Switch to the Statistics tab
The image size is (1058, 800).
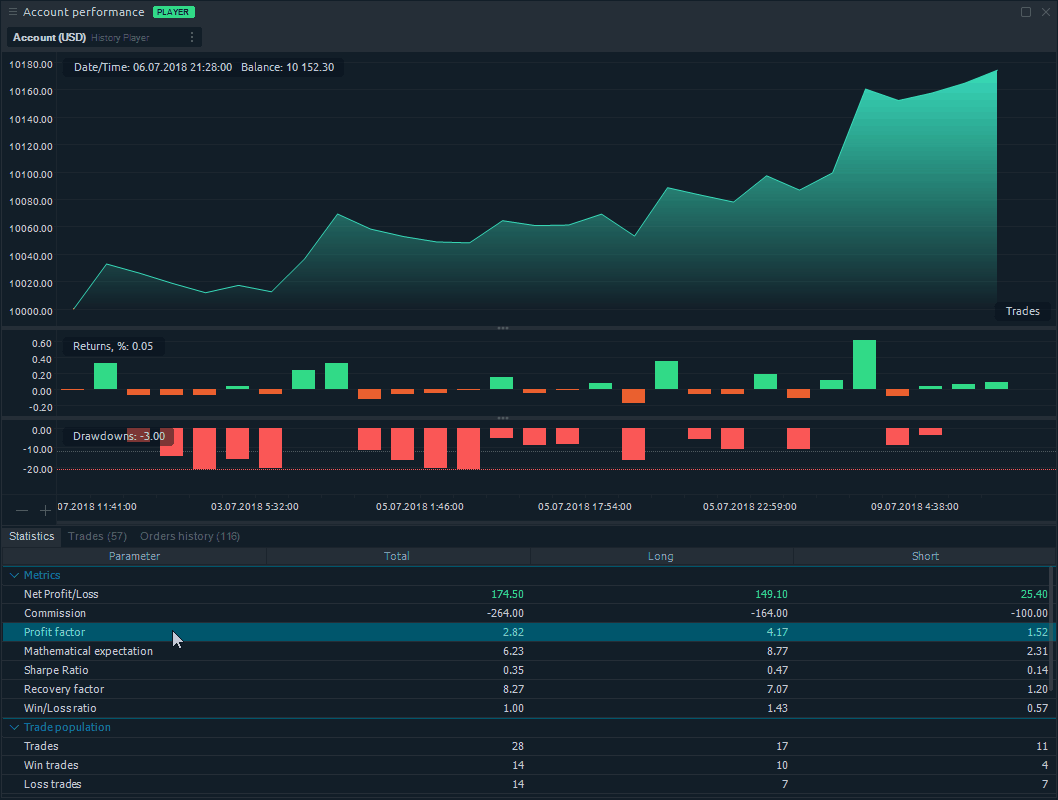[32, 536]
